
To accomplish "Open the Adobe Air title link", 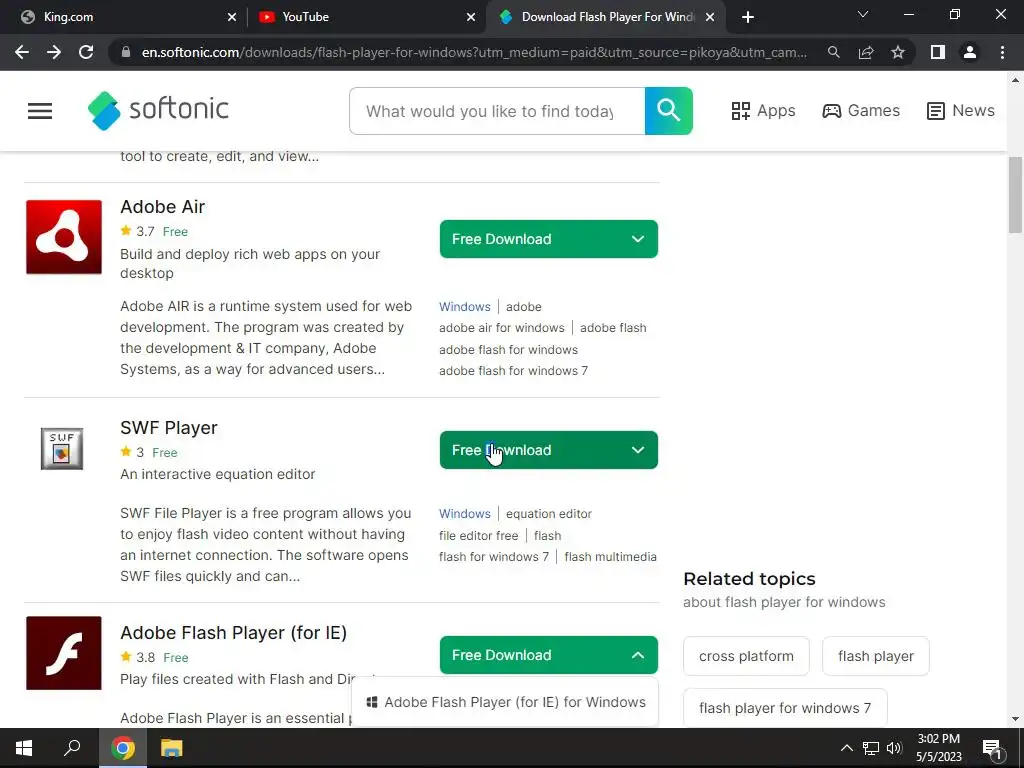I will [x=163, y=207].
